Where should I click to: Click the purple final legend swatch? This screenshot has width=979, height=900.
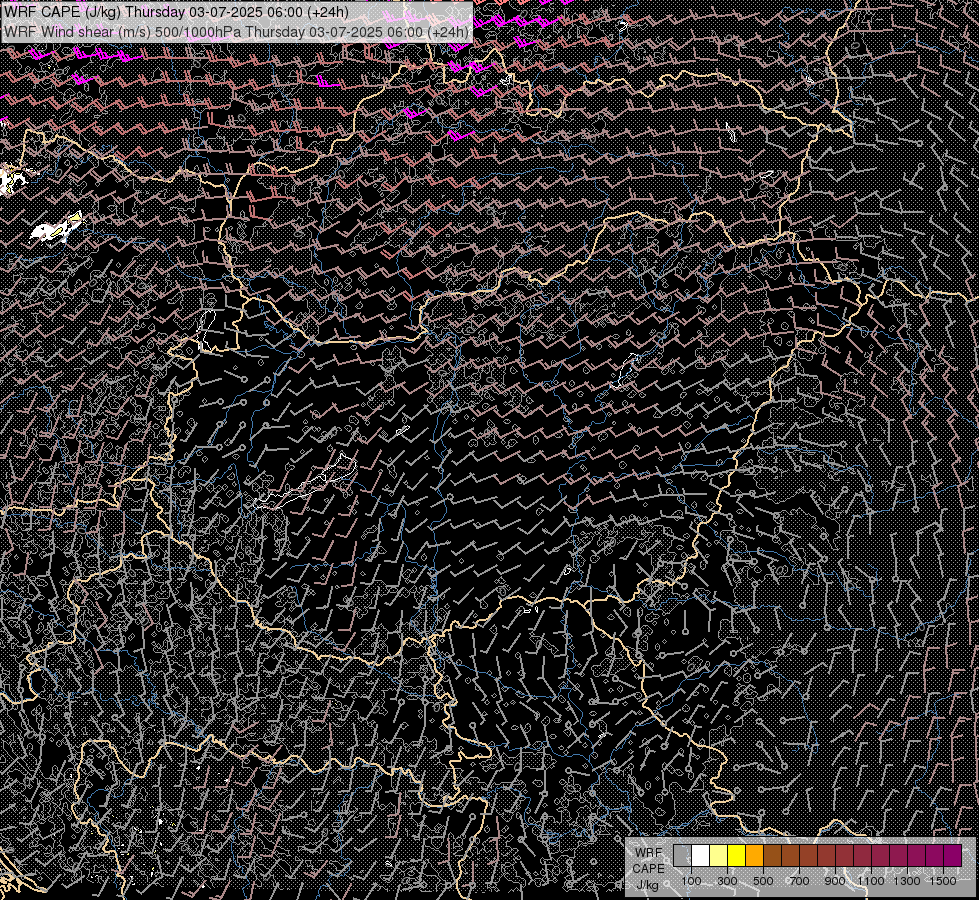953,855
